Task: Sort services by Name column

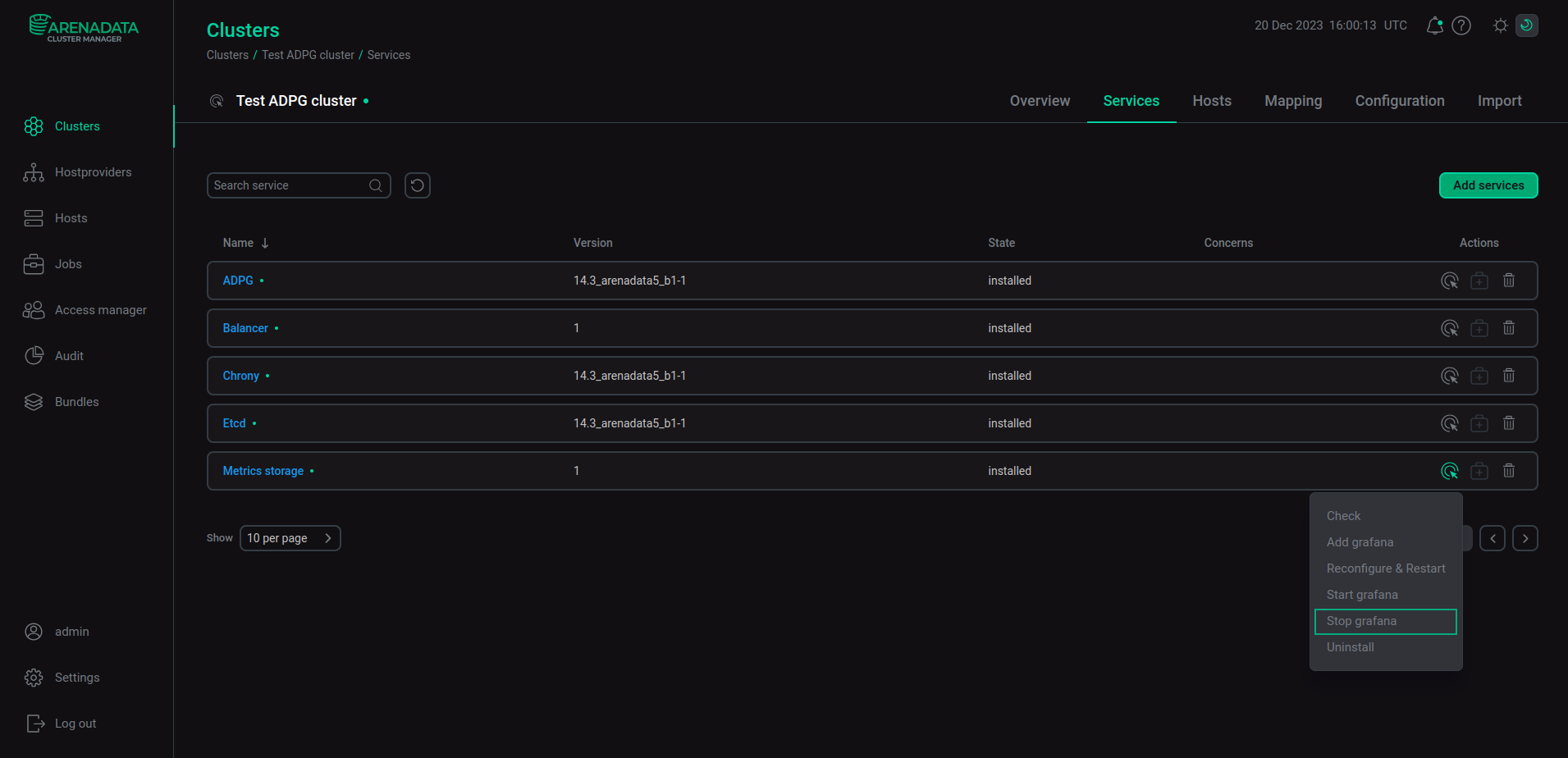Action: (x=245, y=243)
